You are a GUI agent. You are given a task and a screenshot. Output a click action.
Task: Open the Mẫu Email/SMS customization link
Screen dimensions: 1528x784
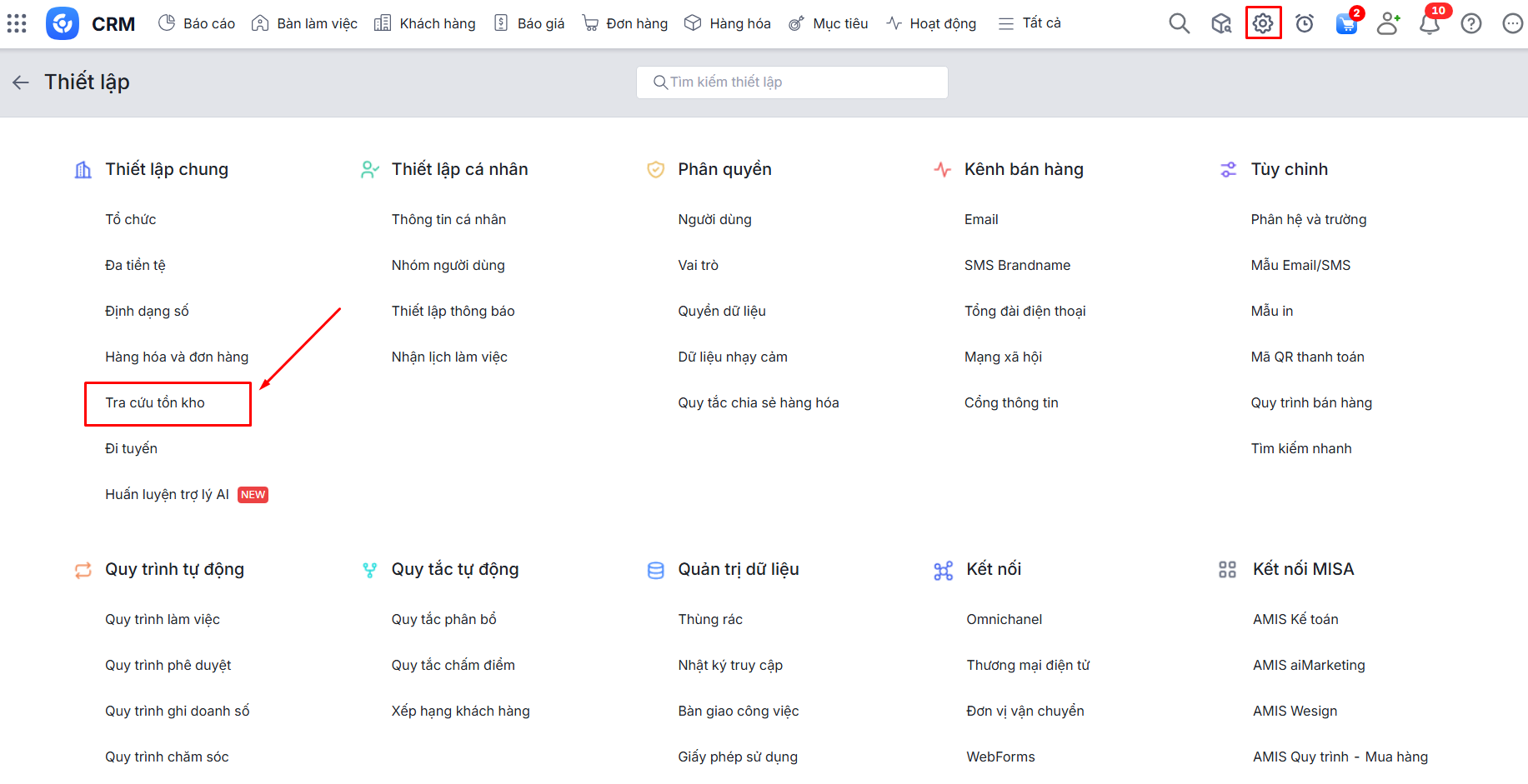point(1300,266)
